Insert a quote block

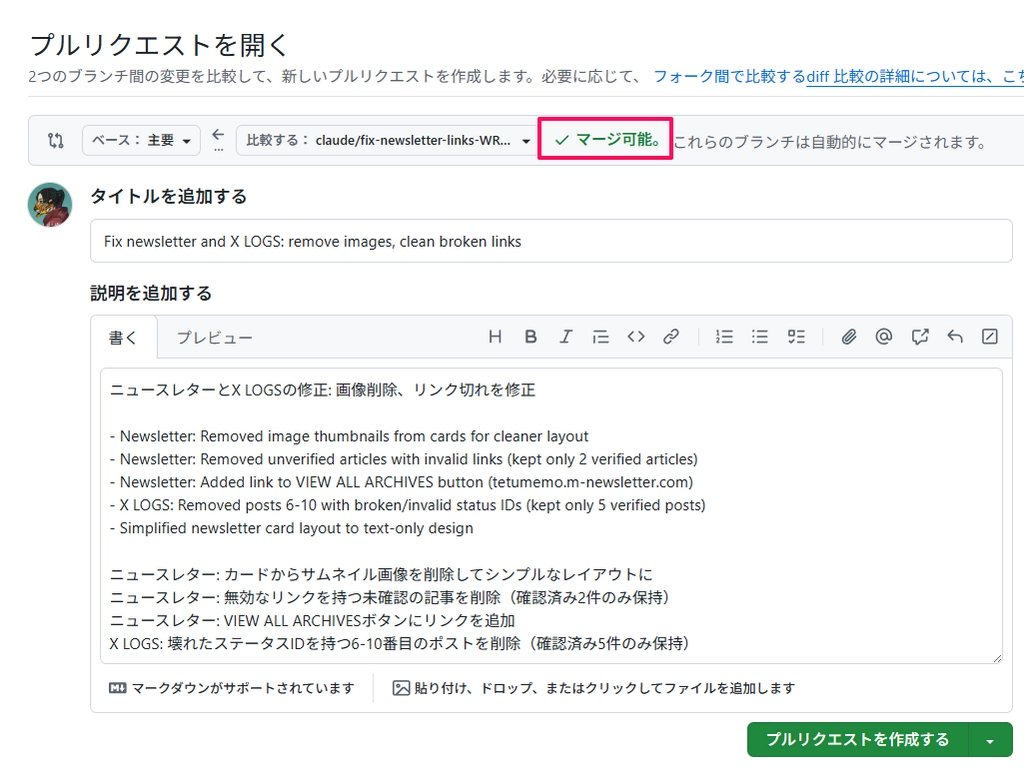[x=601, y=337]
